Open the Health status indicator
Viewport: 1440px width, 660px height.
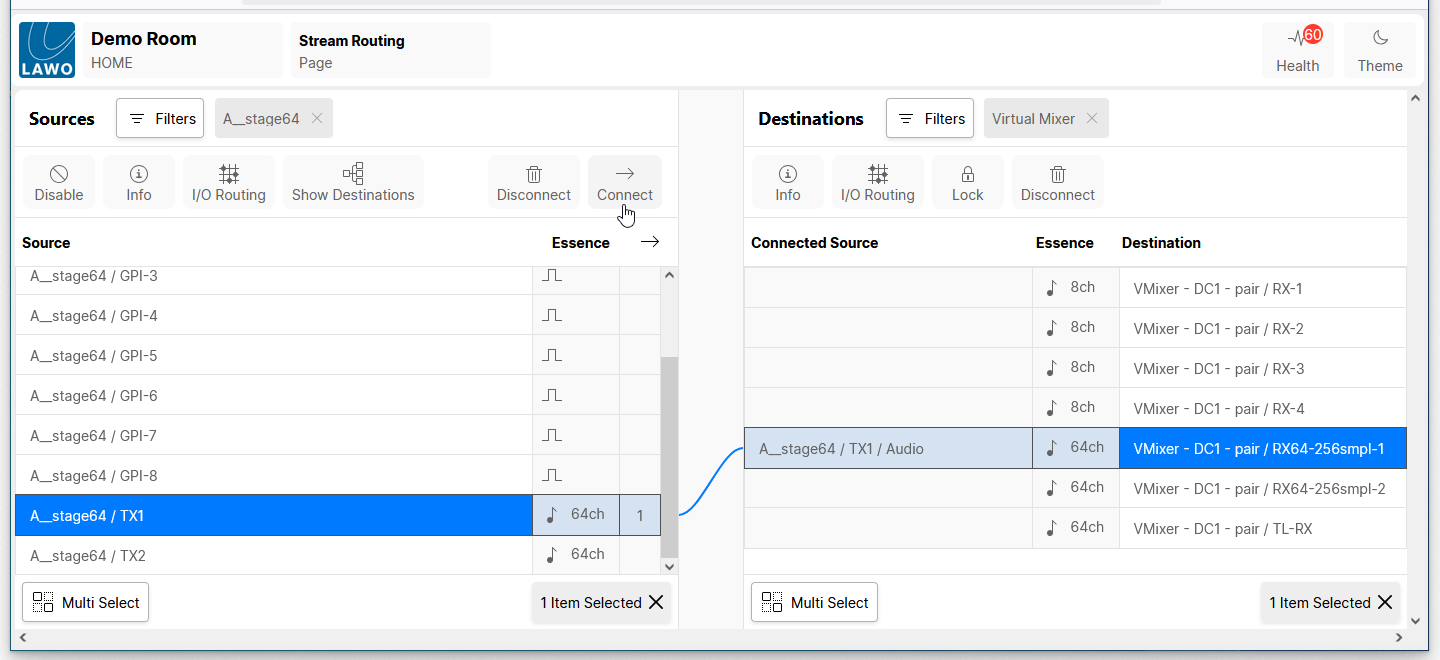click(1297, 50)
